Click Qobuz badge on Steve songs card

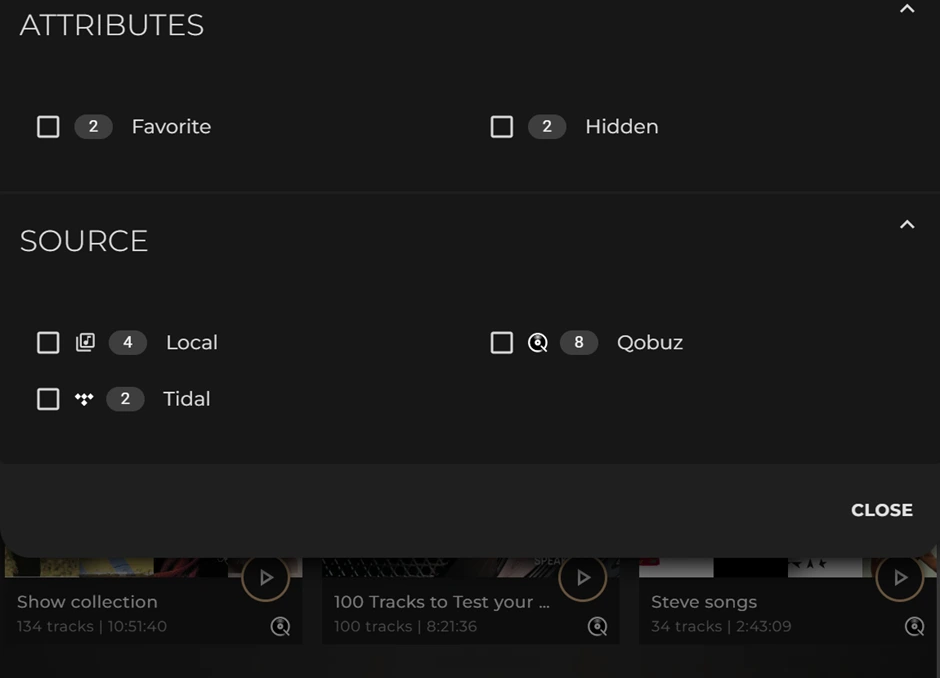[x=914, y=627]
